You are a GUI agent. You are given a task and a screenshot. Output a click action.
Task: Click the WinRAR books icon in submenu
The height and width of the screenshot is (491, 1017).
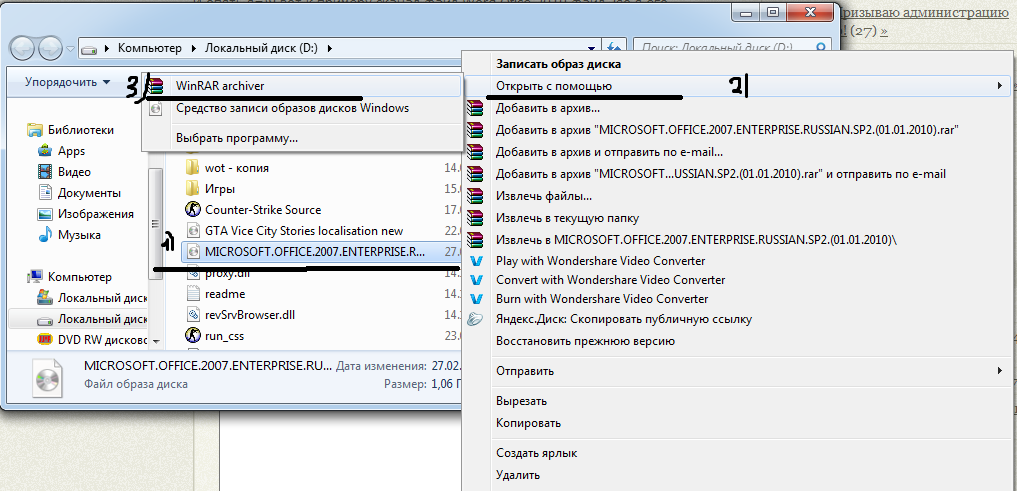click(x=155, y=86)
